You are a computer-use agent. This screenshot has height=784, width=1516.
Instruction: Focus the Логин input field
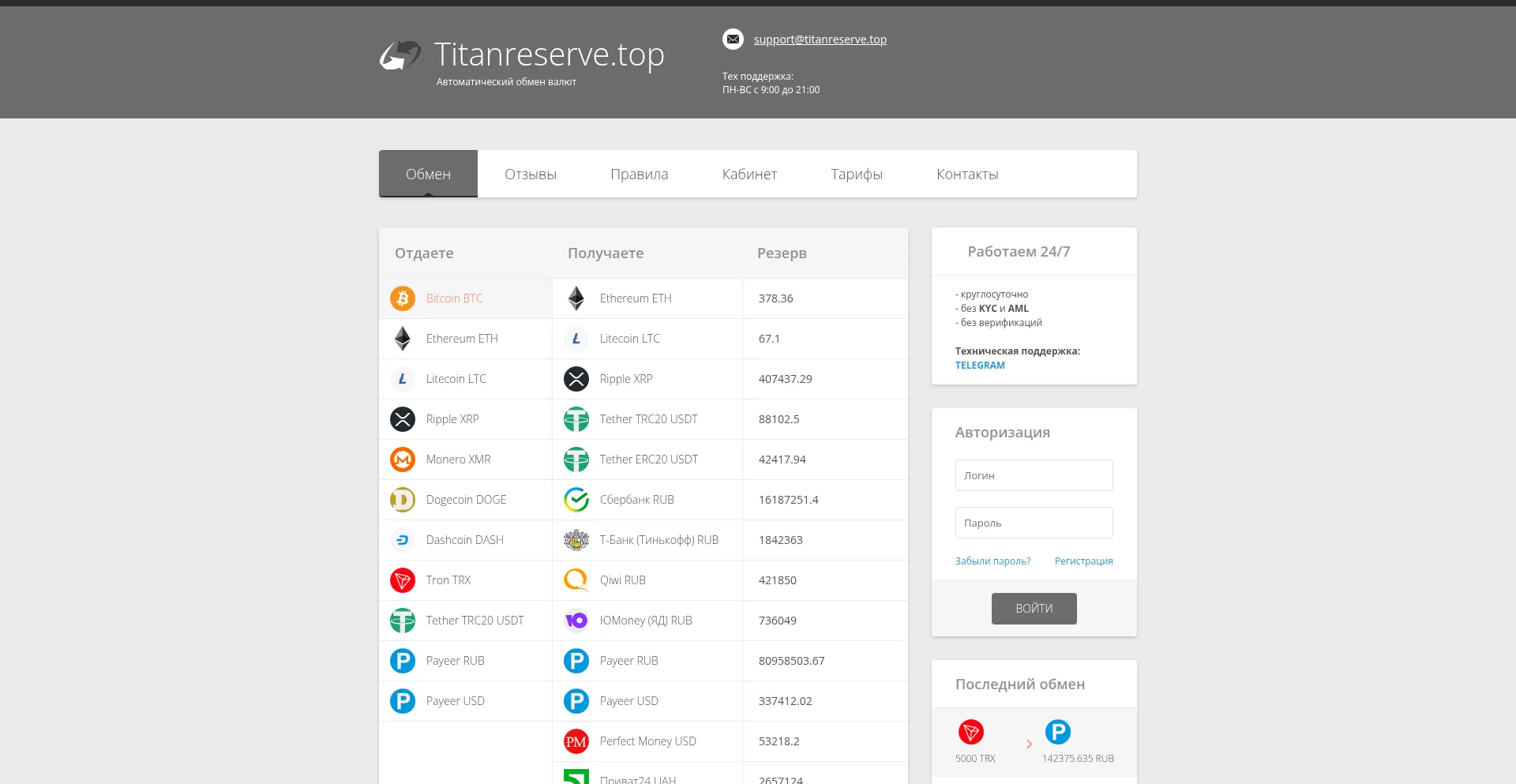pyautogui.click(x=1034, y=475)
